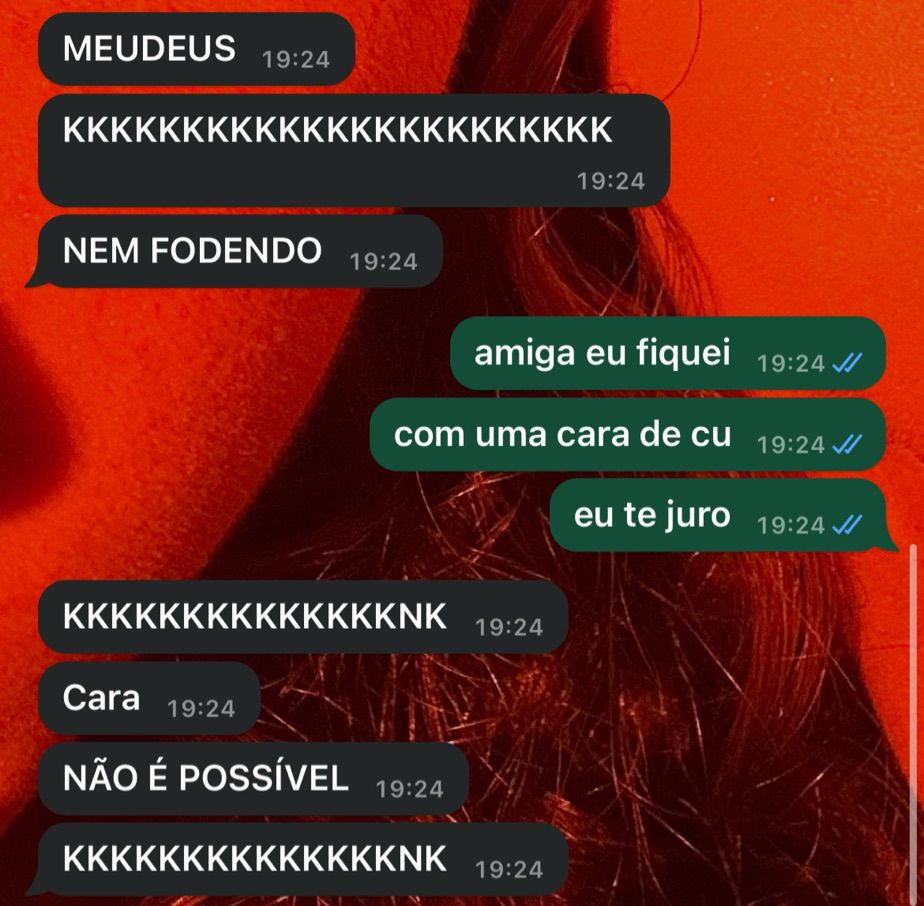Select the sent message "amiga eu fiquei"

(x=668, y=353)
